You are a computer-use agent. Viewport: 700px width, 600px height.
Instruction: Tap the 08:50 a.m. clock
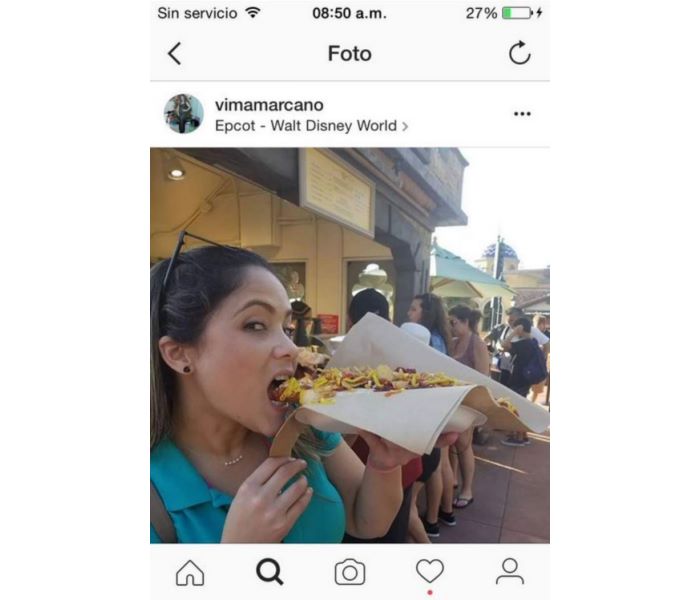pos(350,13)
